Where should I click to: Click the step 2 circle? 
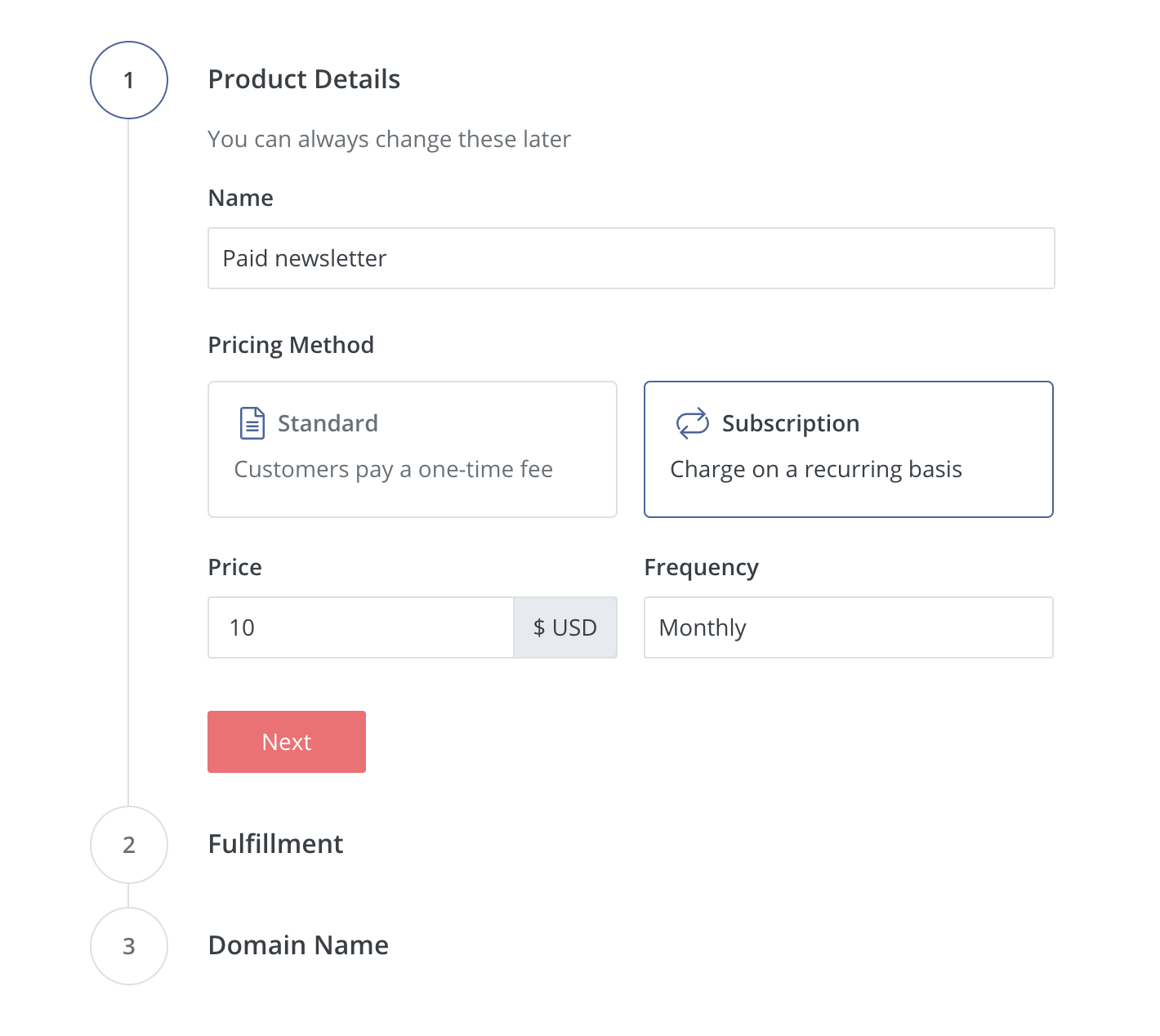[x=129, y=845]
